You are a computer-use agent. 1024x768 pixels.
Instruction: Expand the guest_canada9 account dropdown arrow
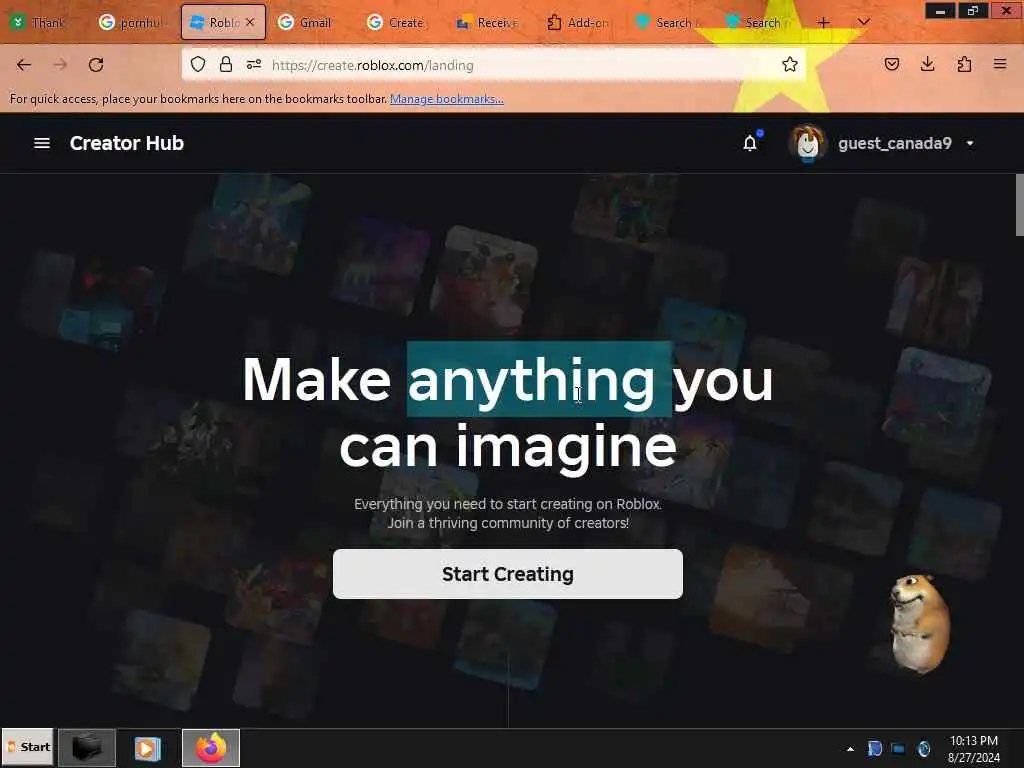pyautogui.click(x=970, y=144)
